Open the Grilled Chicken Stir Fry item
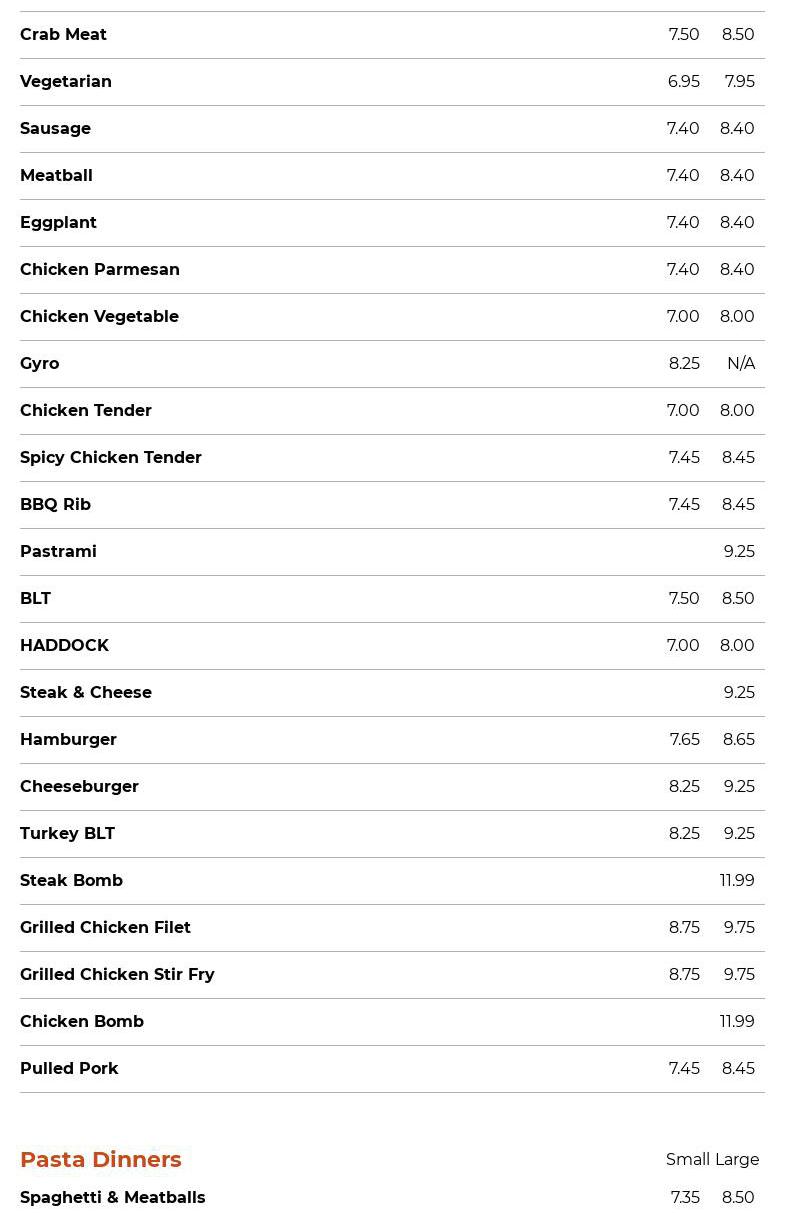 pos(117,975)
